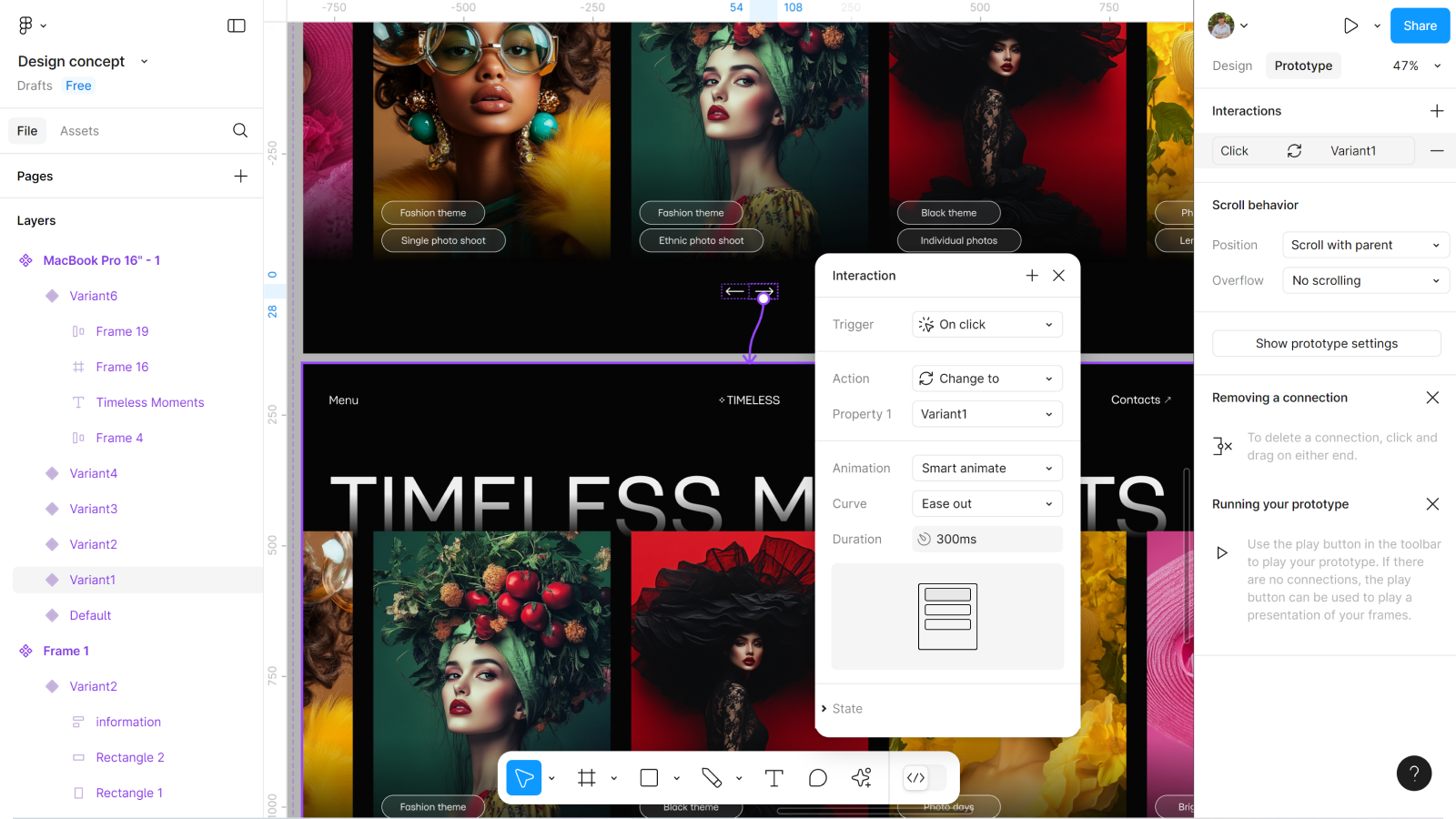Select the Timeless Moments text layer
The image size is (1456, 819).
point(150,402)
